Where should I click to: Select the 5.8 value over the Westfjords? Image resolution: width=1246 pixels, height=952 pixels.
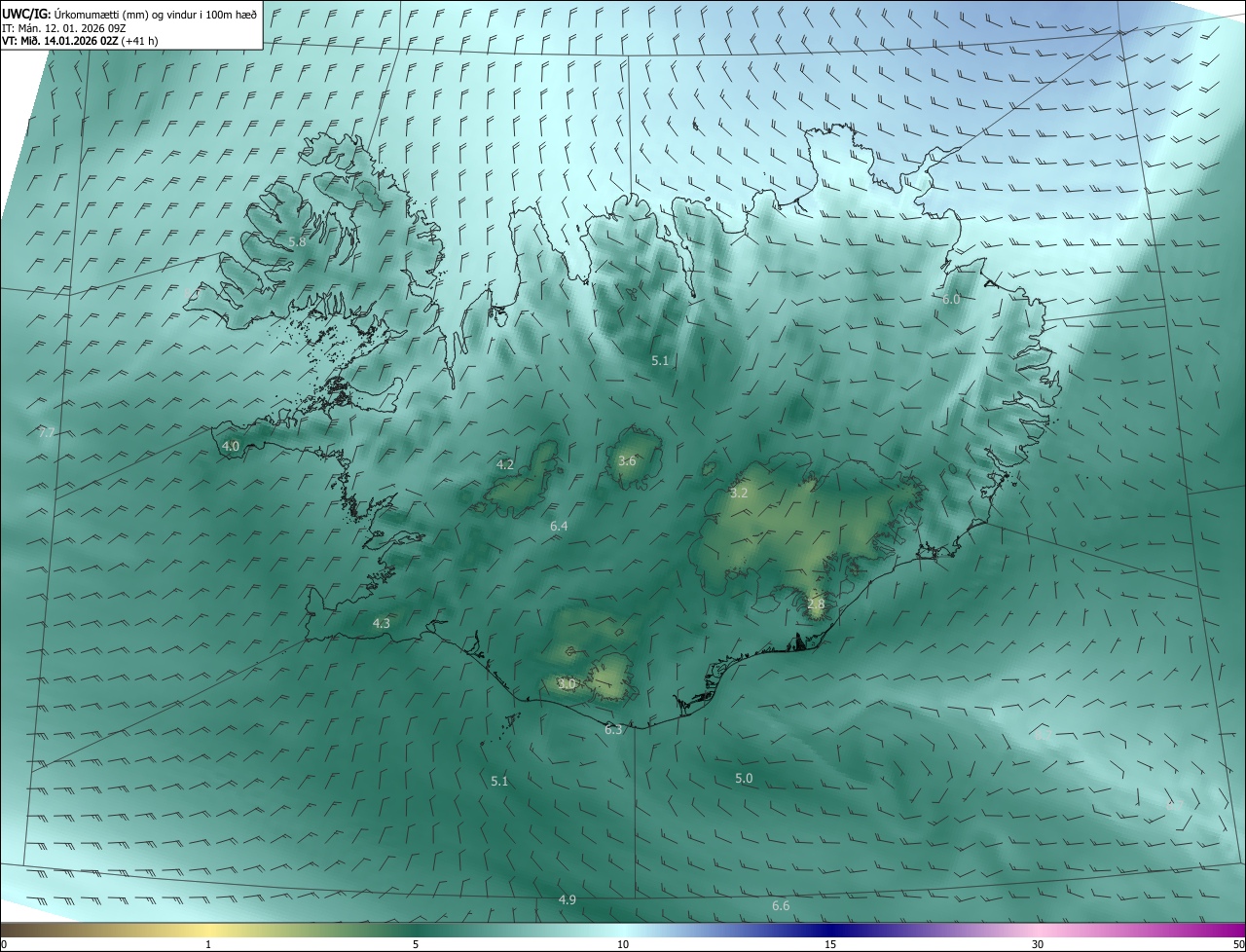(298, 241)
